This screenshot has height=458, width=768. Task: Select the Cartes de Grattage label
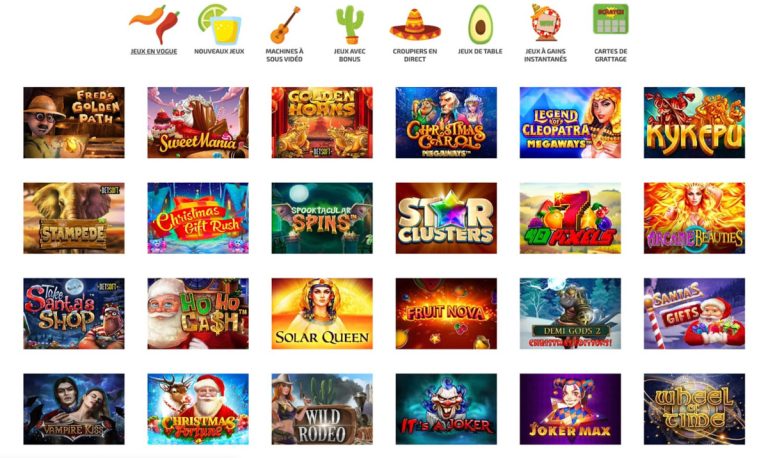(x=611, y=55)
